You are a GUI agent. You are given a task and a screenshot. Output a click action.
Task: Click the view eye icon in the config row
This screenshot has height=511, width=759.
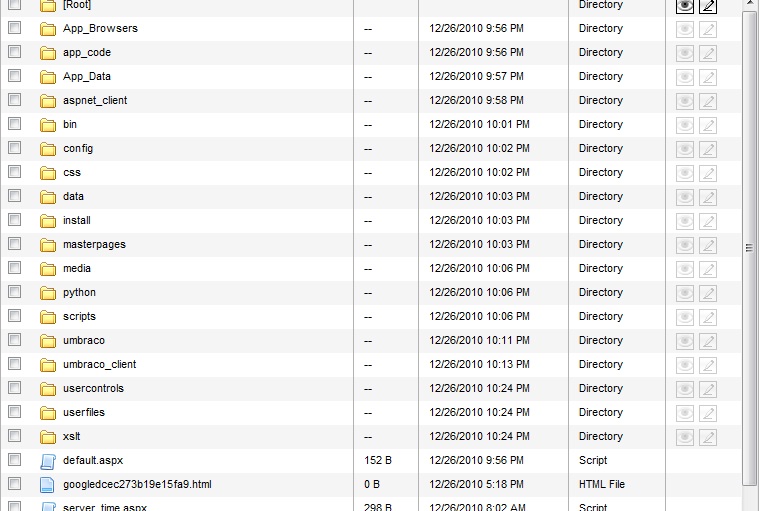684,150
